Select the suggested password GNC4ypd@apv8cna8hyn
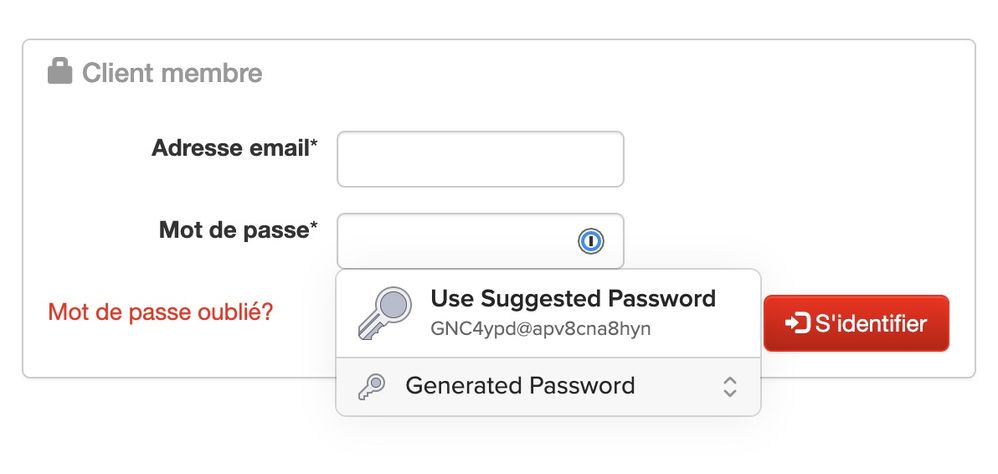Screen dimensions: 998x474 [541, 328]
